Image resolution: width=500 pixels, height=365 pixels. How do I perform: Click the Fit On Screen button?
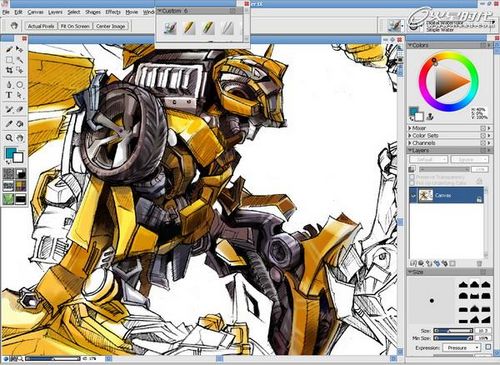pos(75,26)
